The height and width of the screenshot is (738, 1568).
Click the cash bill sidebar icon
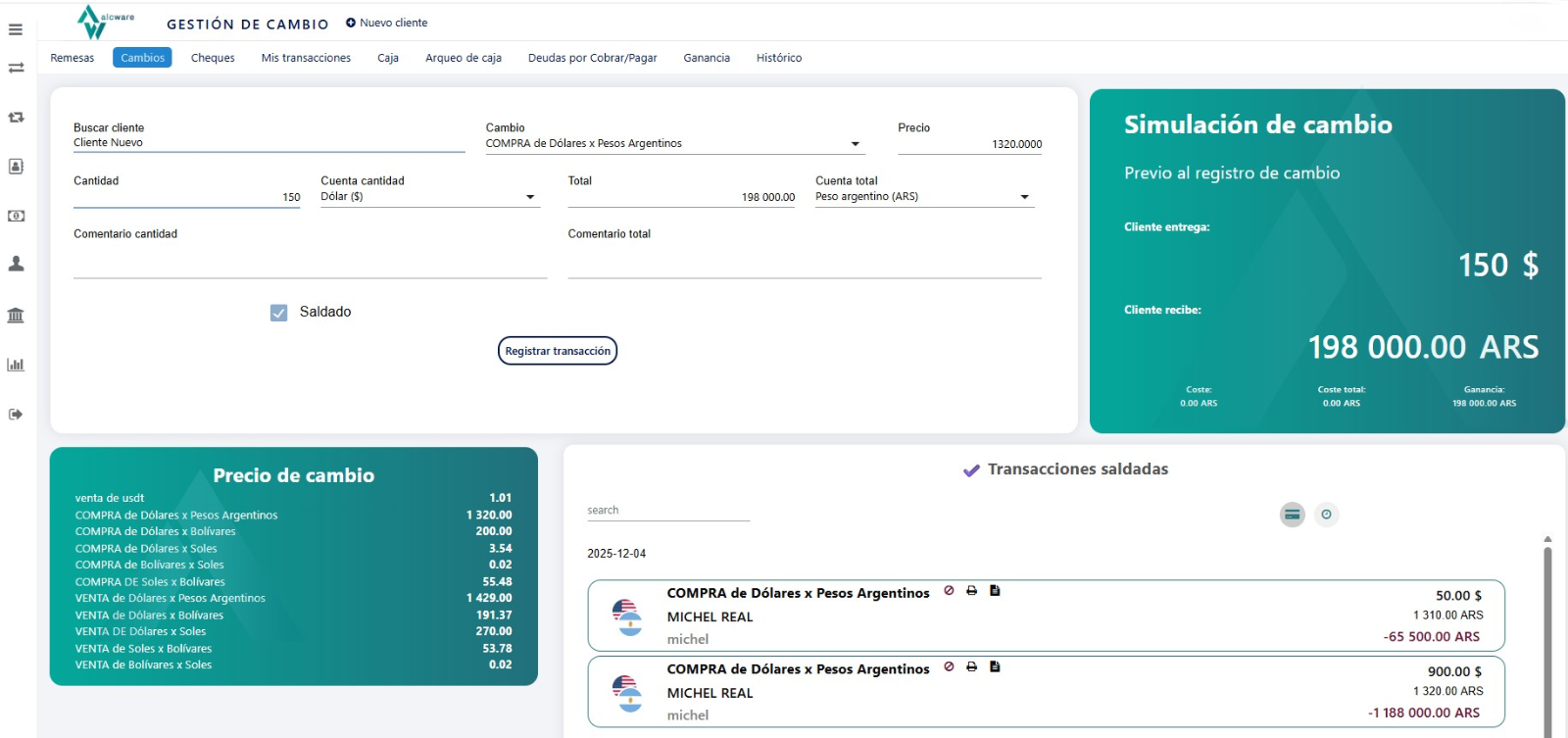click(x=16, y=216)
